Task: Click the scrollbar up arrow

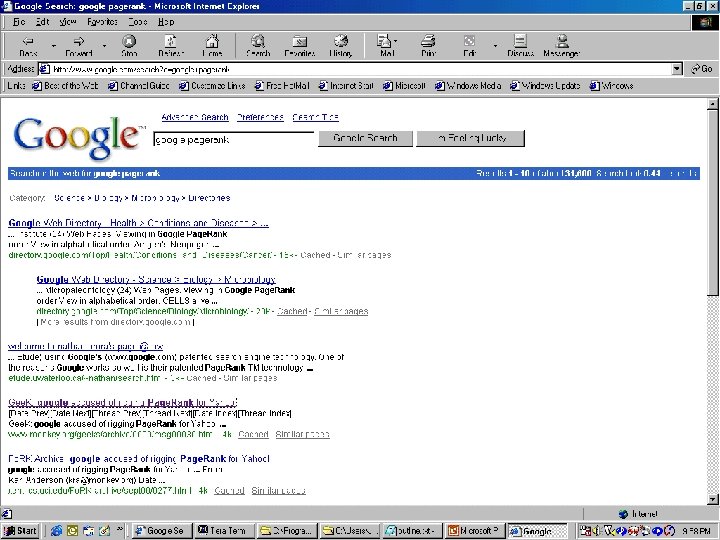Action: click(x=712, y=104)
